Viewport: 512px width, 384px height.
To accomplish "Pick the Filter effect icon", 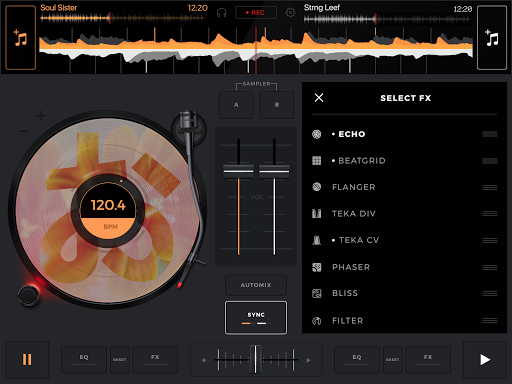I will [x=316, y=321].
